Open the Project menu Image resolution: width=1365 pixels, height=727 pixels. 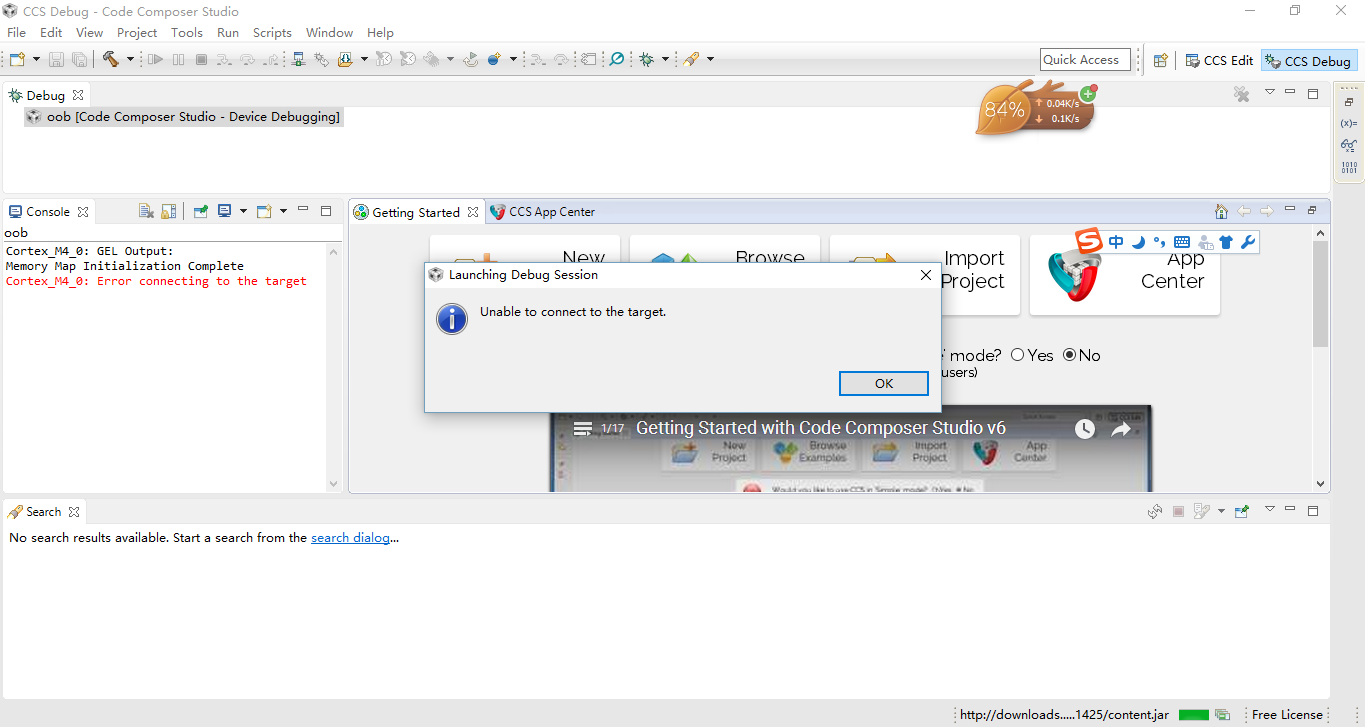(137, 32)
